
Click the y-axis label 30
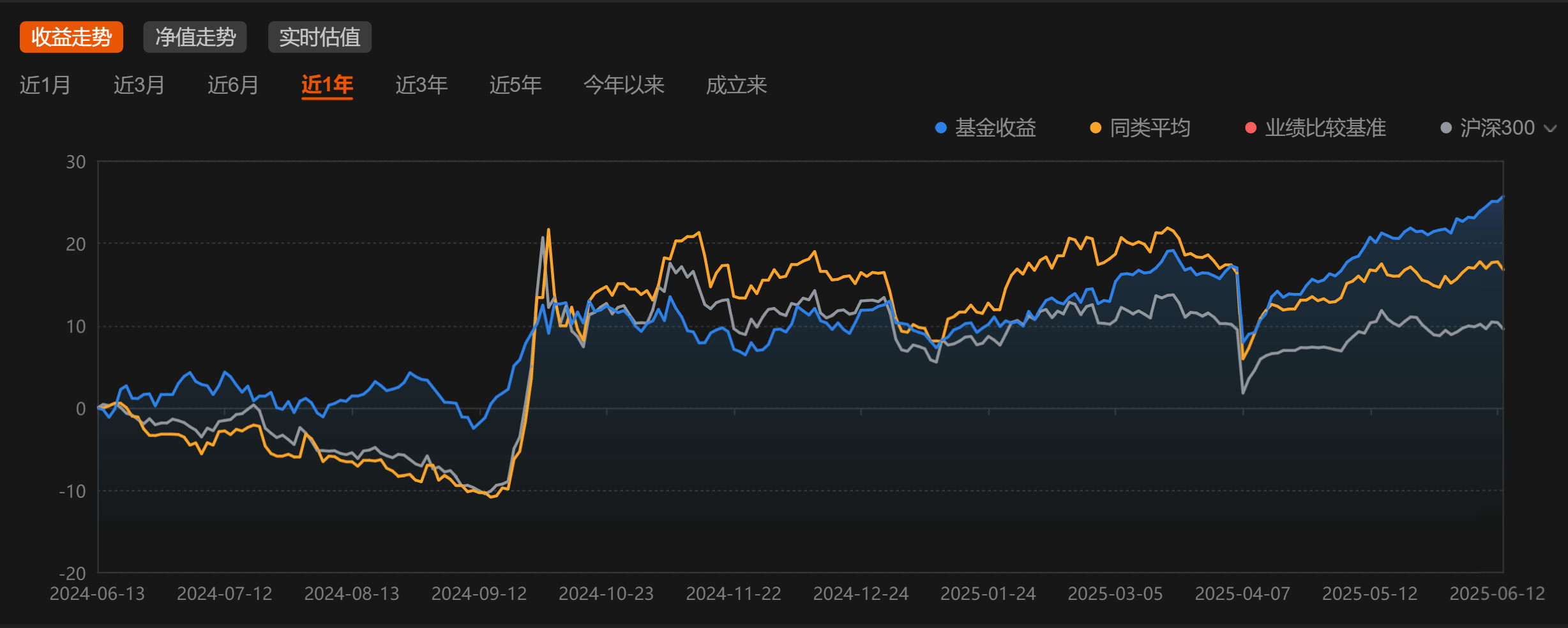point(76,162)
